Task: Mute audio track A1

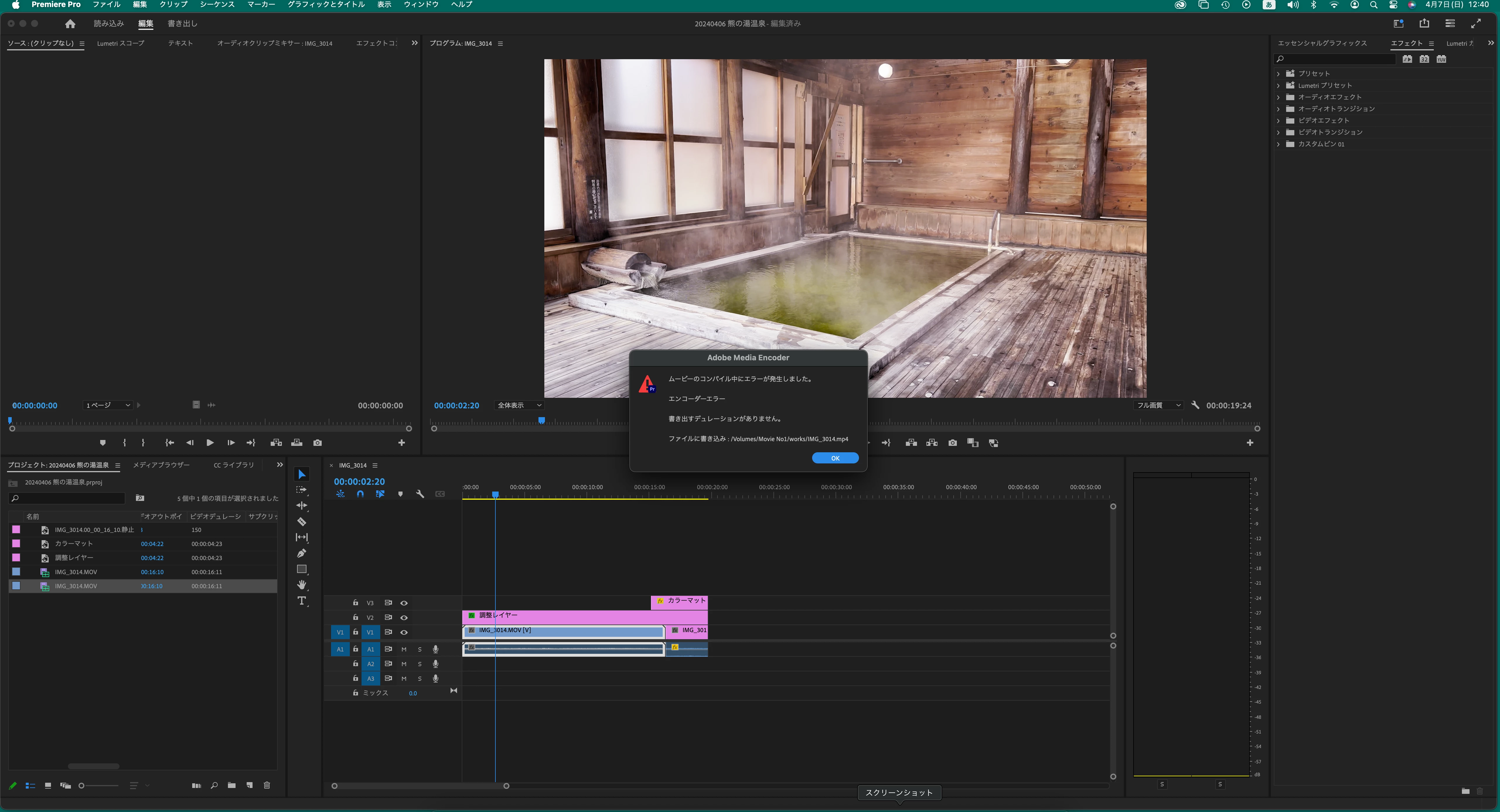Action: coord(403,649)
